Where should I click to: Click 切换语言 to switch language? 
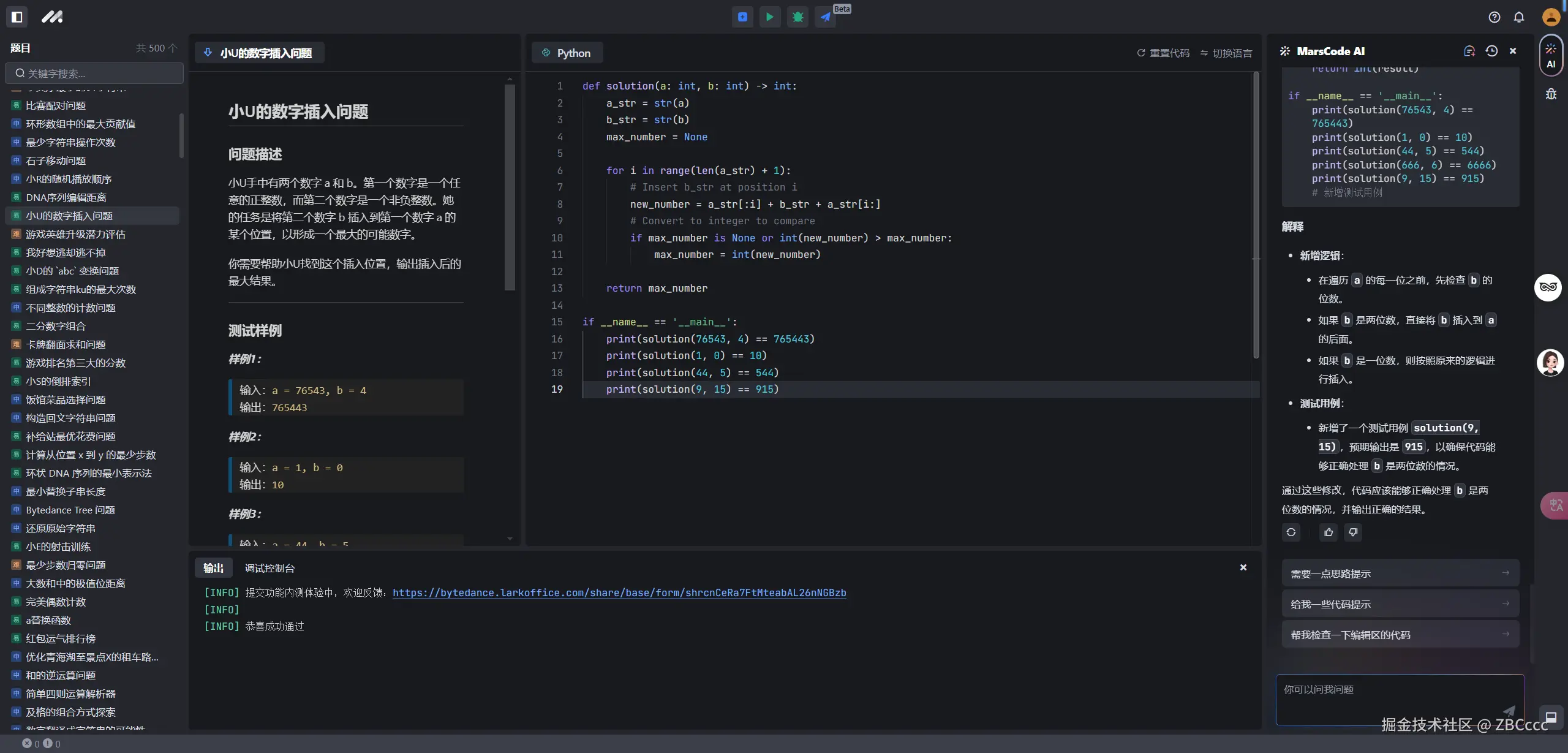(x=1226, y=53)
